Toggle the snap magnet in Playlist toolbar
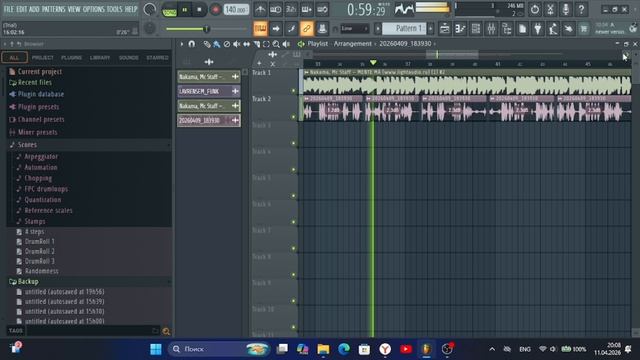 pos(191,44)
